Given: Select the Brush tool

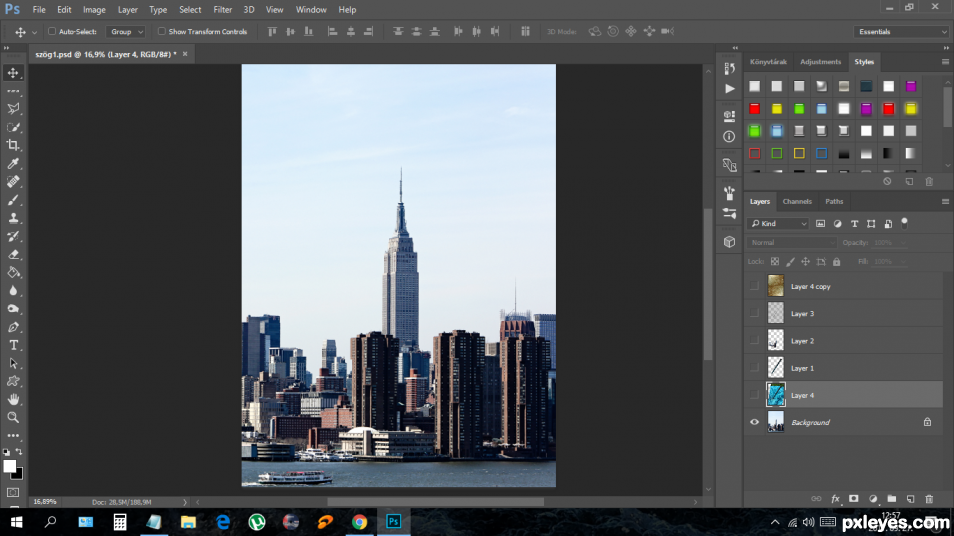Looking at the screenshot, I should pyautogui.click(x=13, y=200).
